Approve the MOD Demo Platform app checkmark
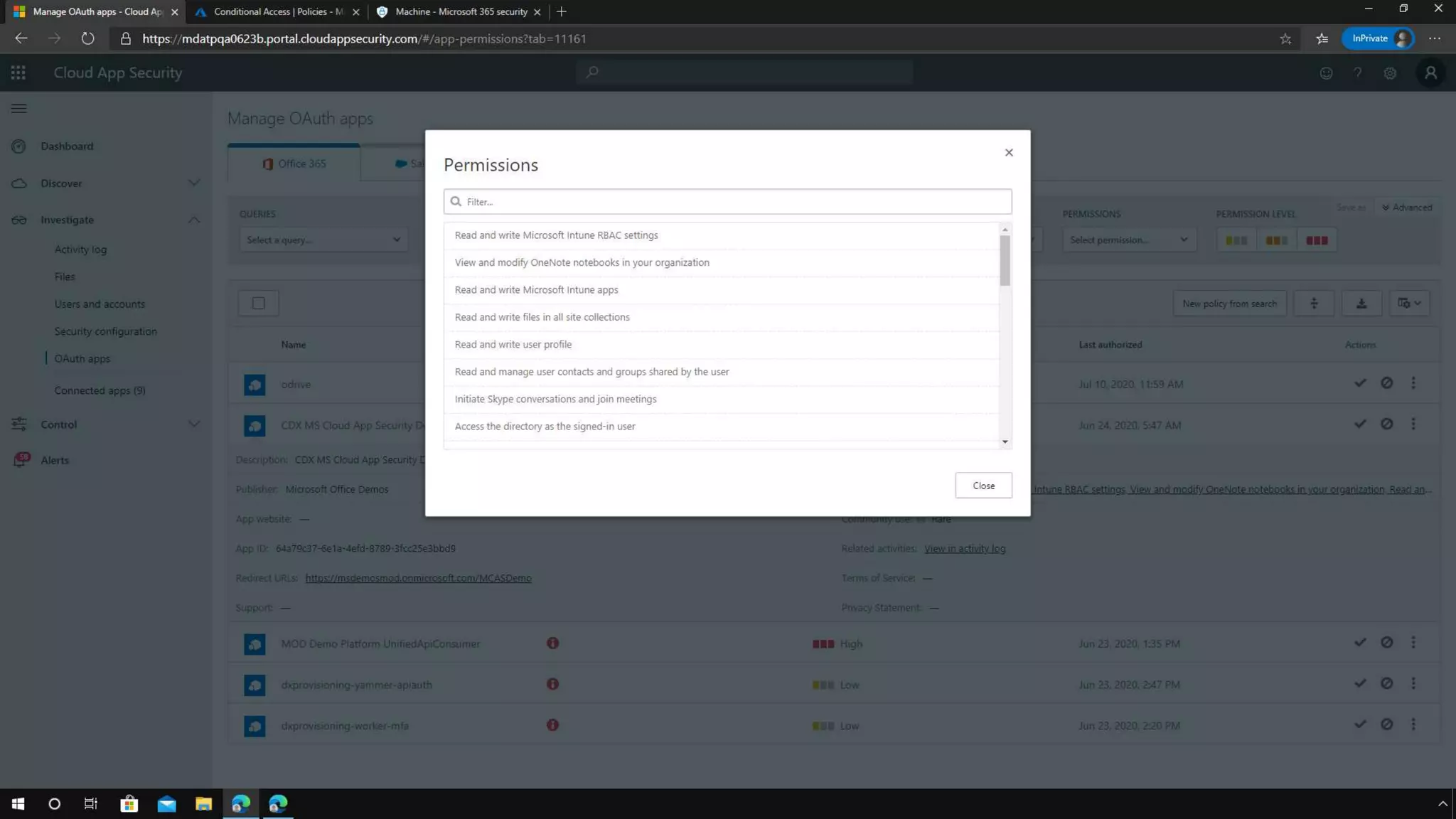Viewport: 1456px width, 819px height. pos(1360,643)
